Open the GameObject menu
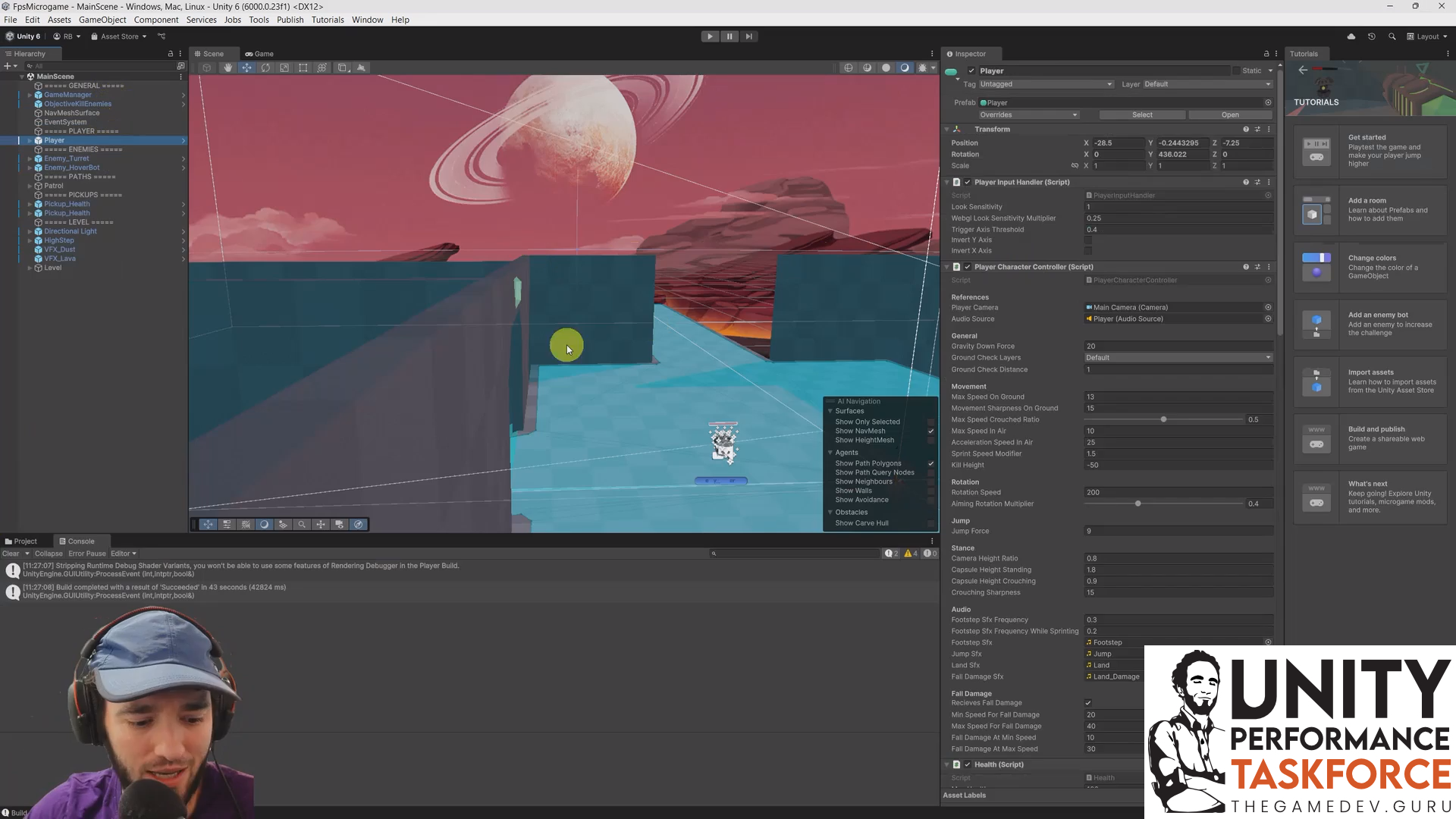The image size is (1456, 819). click(x=102, y=20)
